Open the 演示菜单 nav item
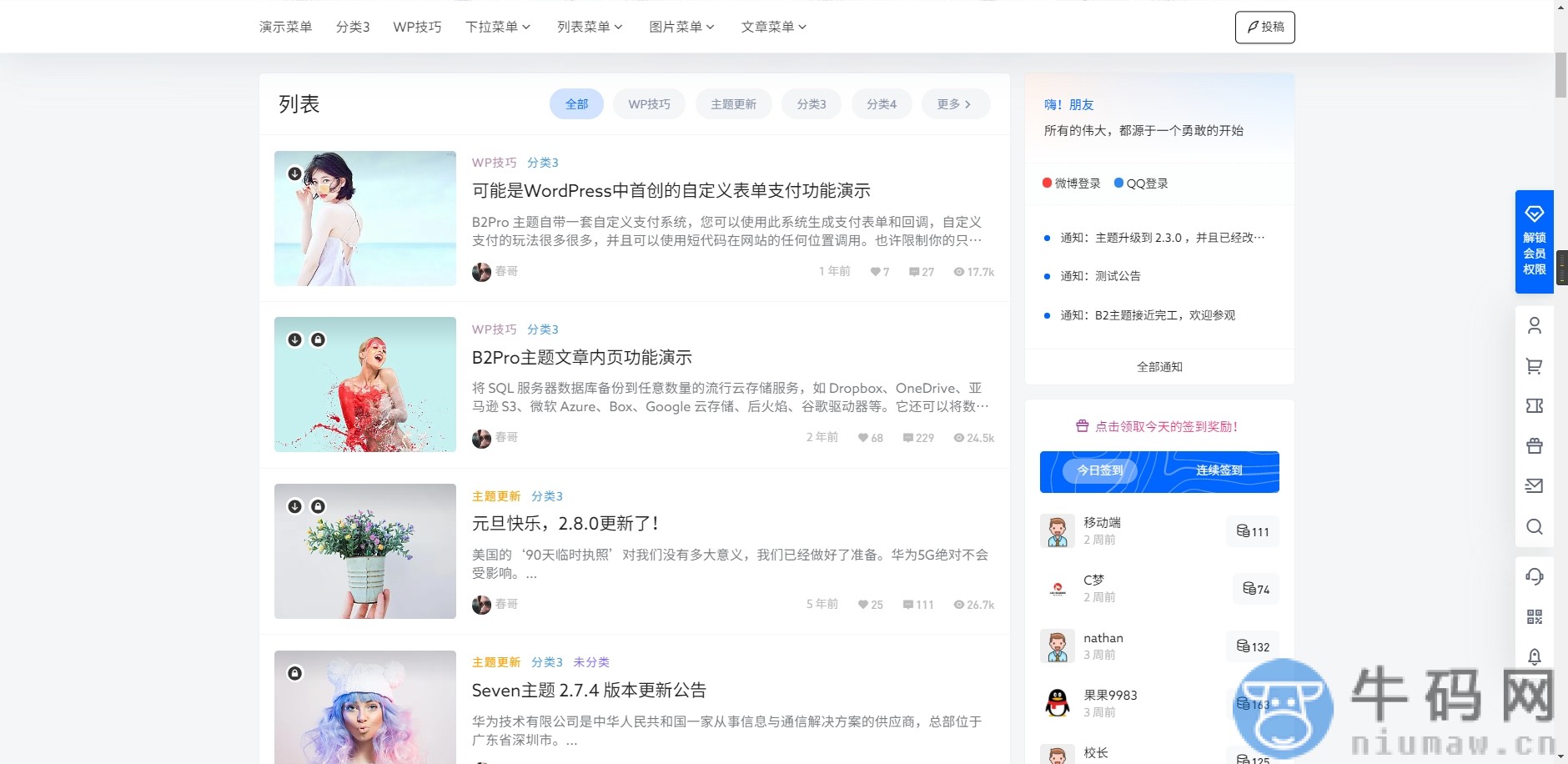The image size is (1568, 764). tap(285, 27)
